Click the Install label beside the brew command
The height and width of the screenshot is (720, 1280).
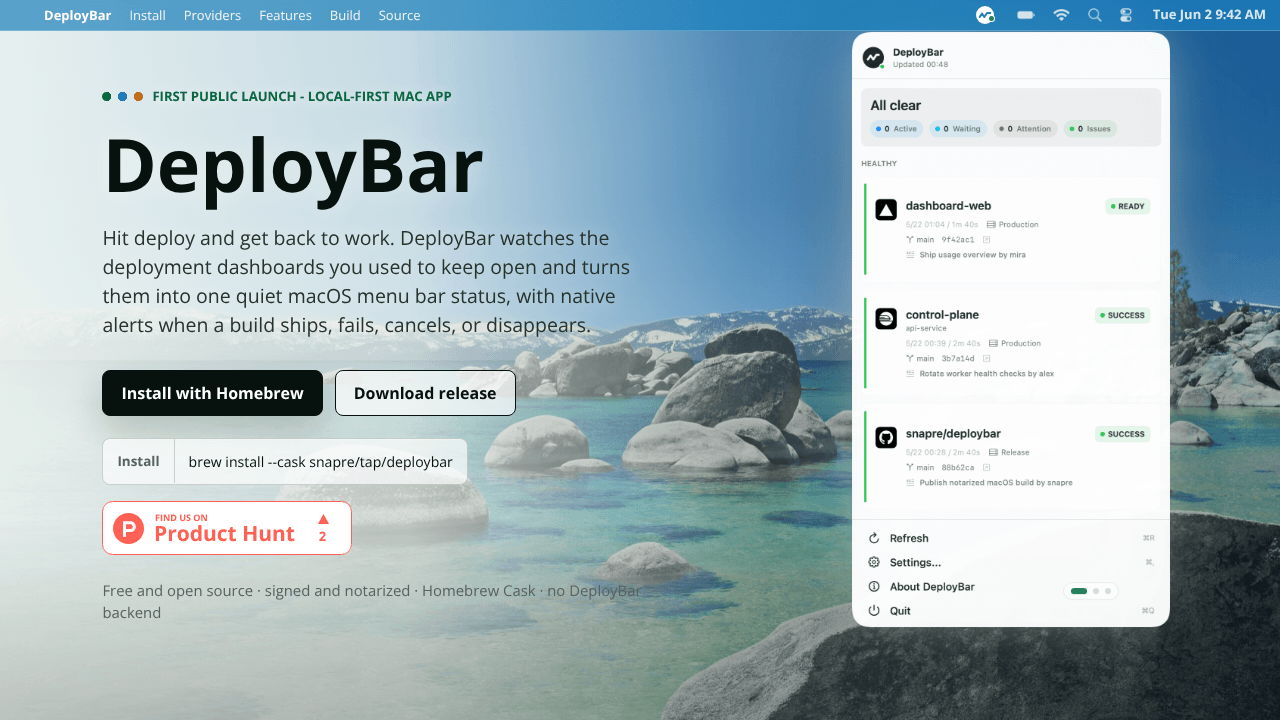[x=138, y=461]
